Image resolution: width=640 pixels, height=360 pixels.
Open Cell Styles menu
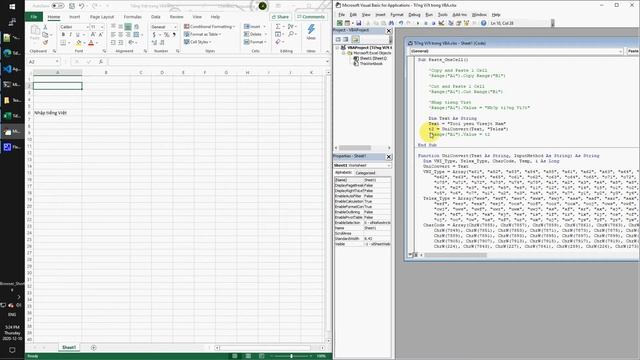198,42
